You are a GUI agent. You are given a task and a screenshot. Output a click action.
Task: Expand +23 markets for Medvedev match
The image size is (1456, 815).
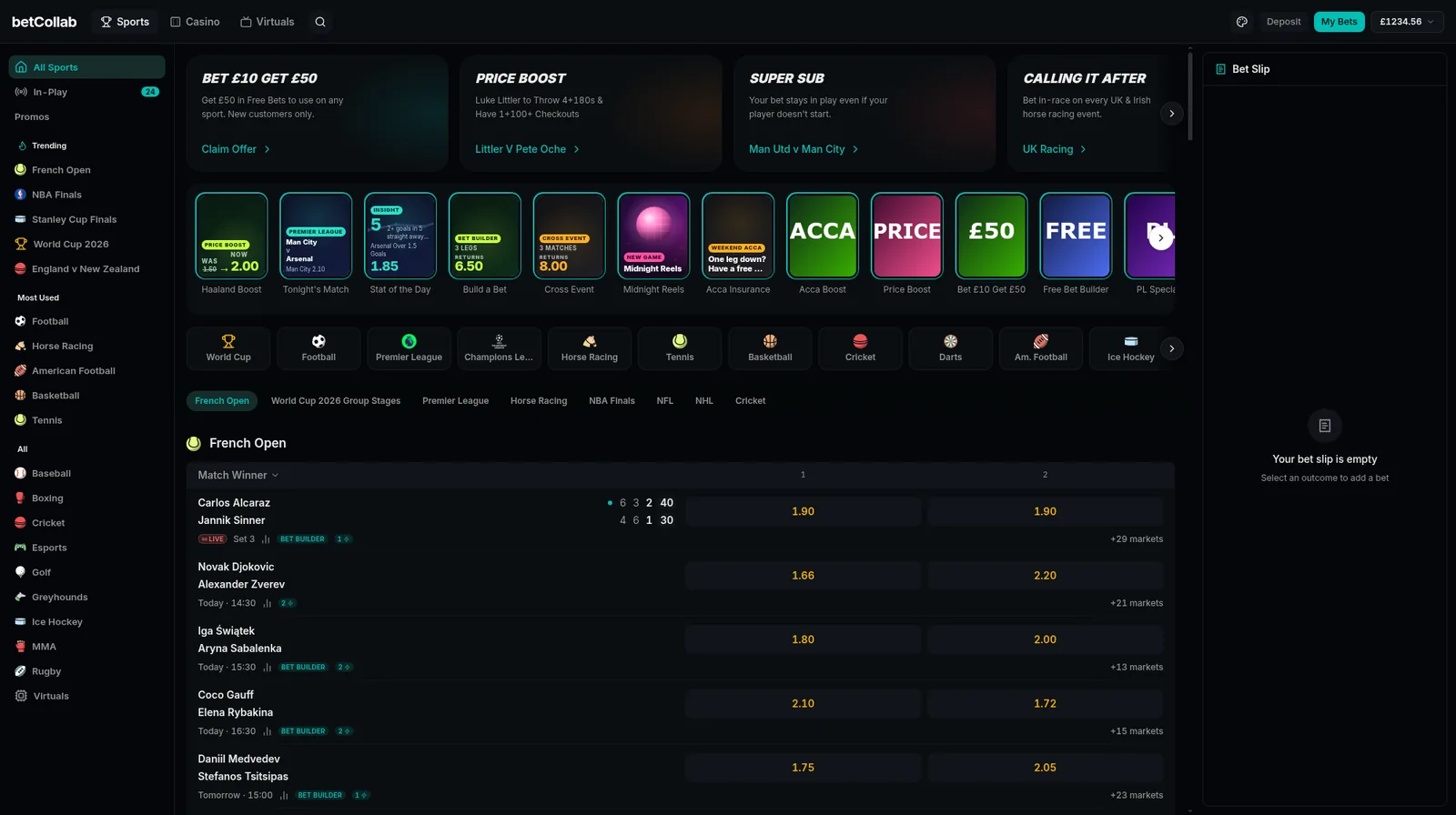(1137, 795)
